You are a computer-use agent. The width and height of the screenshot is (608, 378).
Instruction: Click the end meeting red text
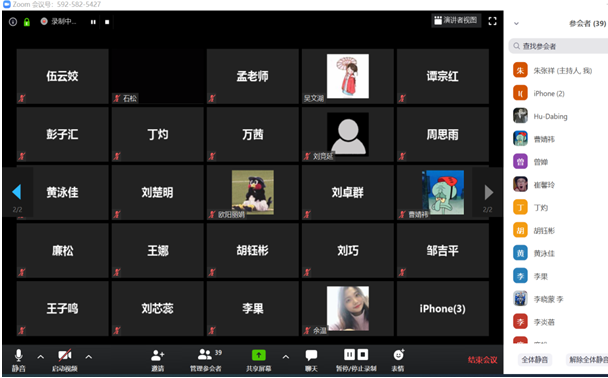pyautogui.click(x=482, y=360)
